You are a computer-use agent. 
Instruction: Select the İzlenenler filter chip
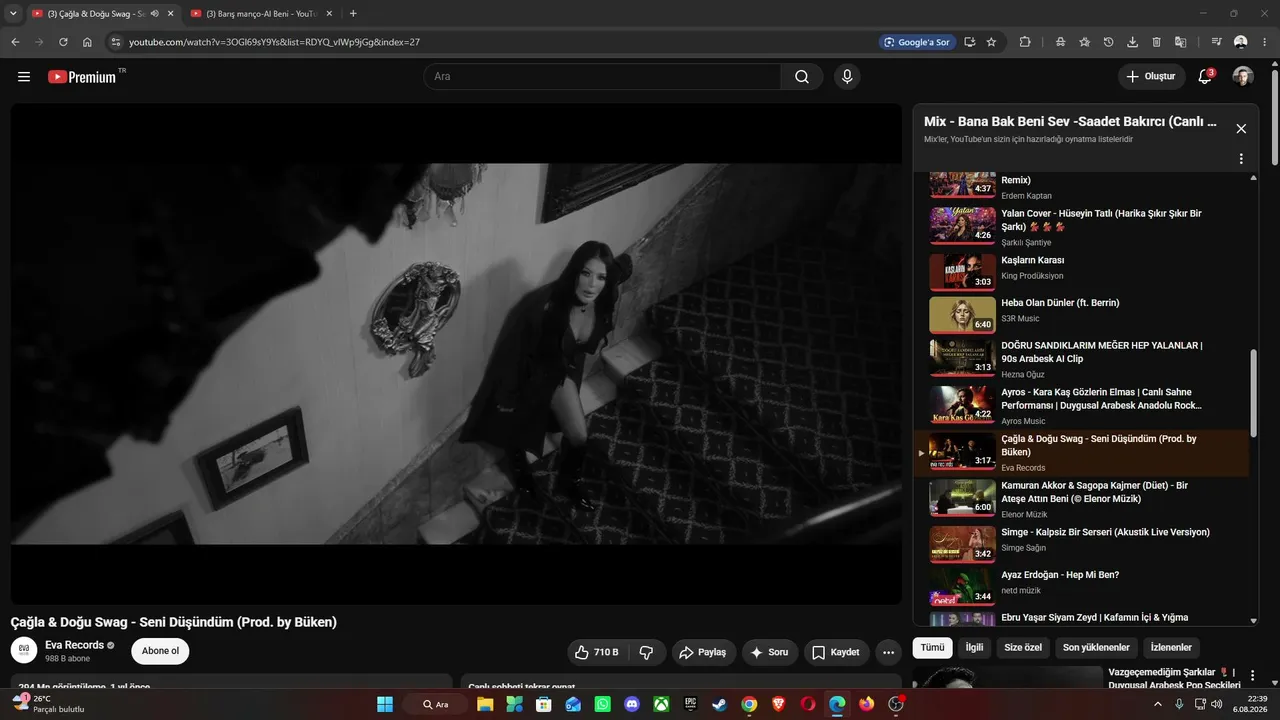click(1171, 647)
